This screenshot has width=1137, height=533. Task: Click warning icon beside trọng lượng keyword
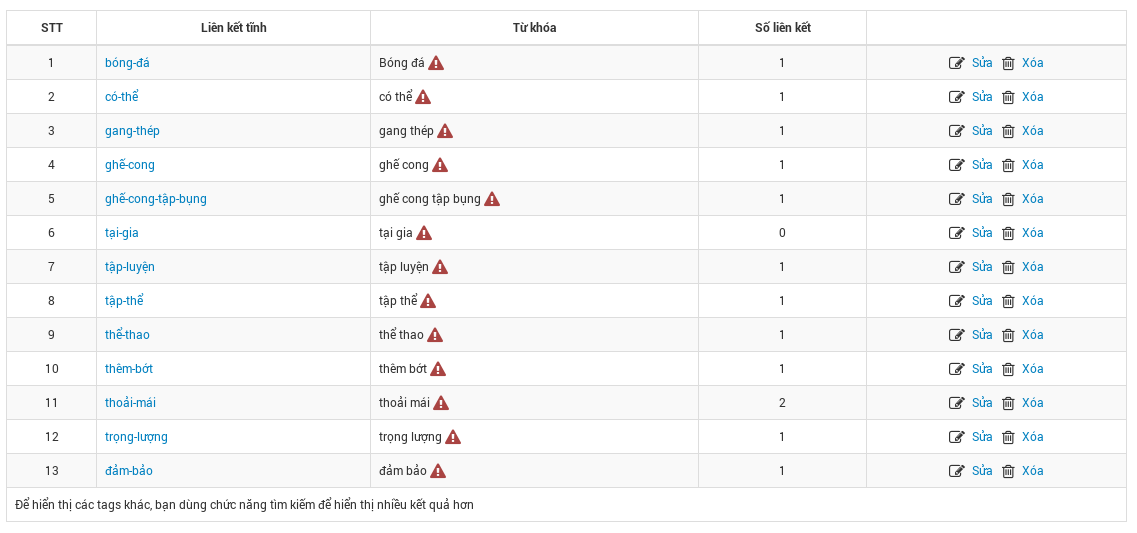tap(452, 437)
